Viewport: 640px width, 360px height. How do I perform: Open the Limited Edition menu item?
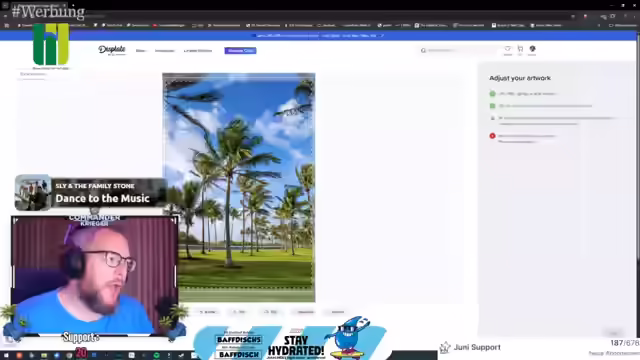pos(198,51)
